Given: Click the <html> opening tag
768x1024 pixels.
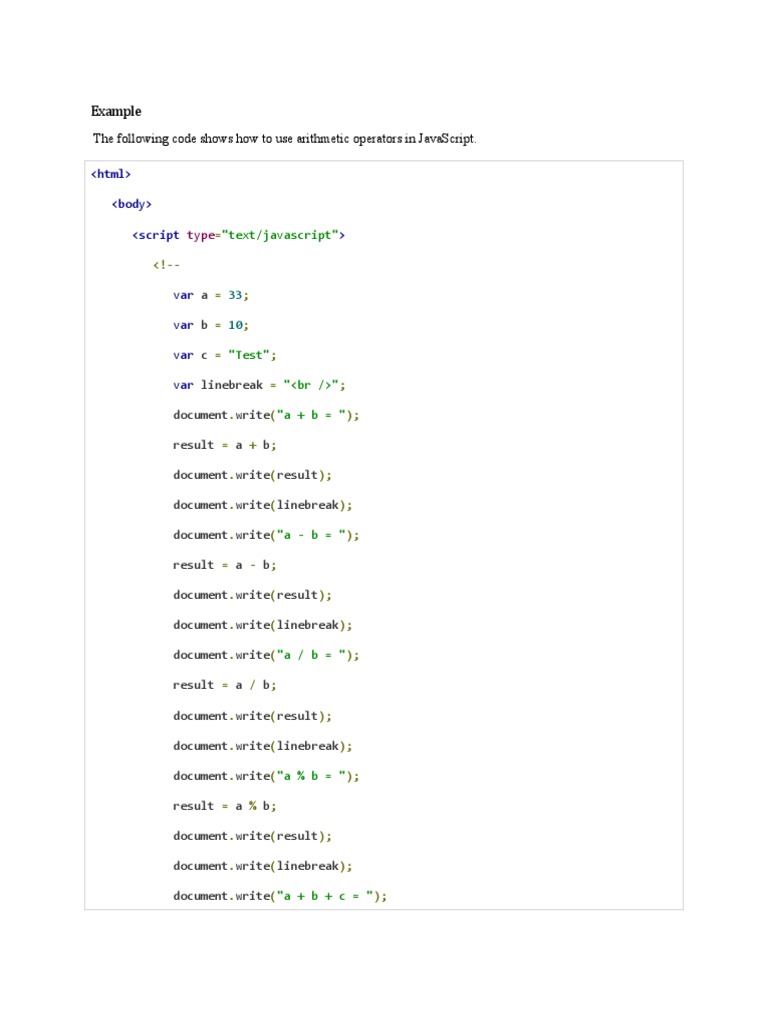Looking at the screenshot, I should pyautogui.click(x=111, y=174).
